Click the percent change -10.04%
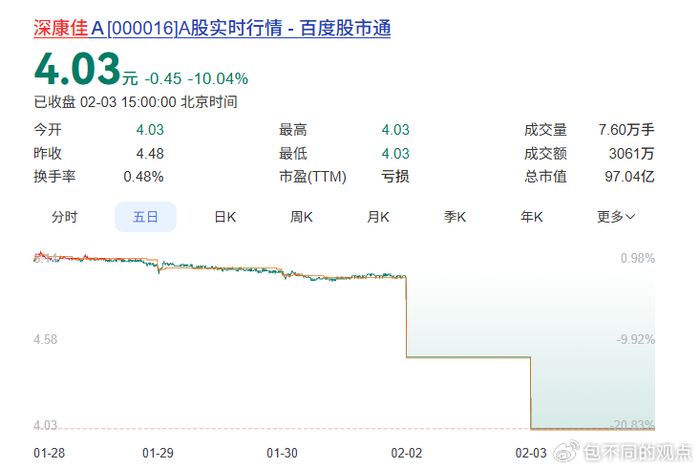The height and width of the screenshot is (470, 700). pyautogui.click(x=218, y=79)
